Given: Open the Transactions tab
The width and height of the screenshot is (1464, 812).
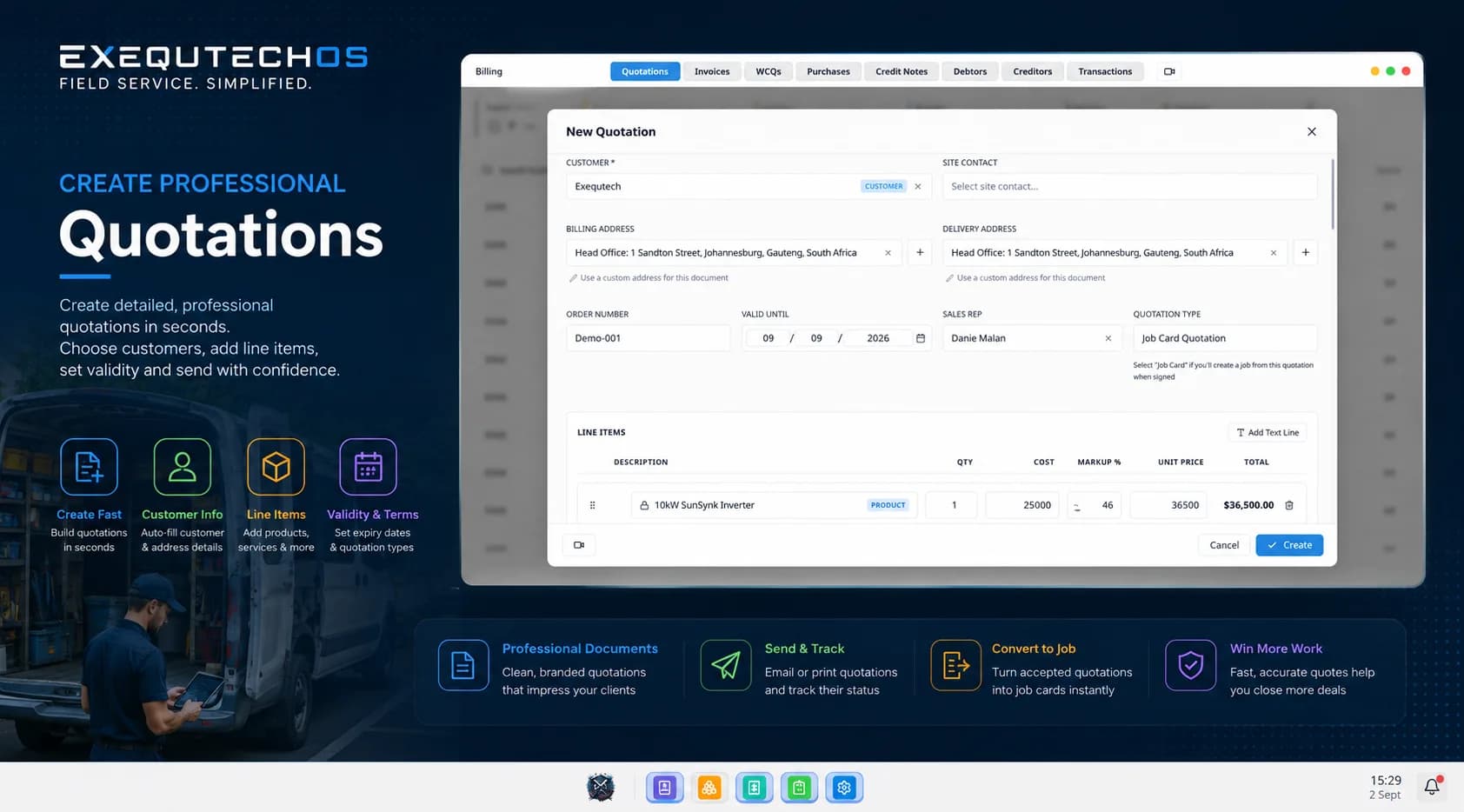Looking at the screenshot, I should (x=1105, y=71).
